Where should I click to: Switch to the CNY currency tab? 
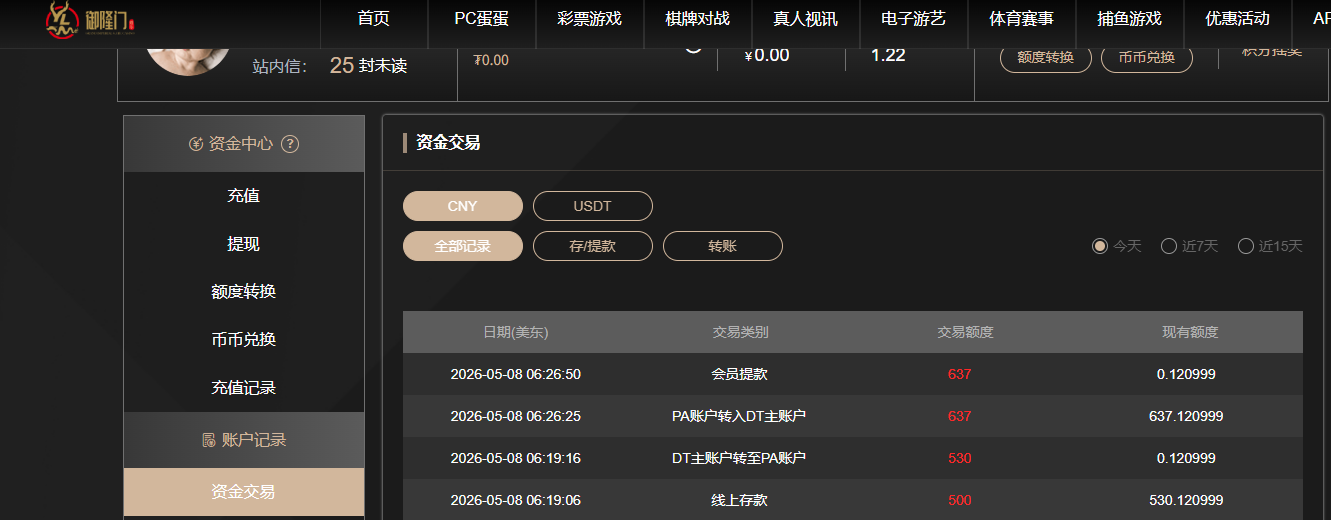463,206
